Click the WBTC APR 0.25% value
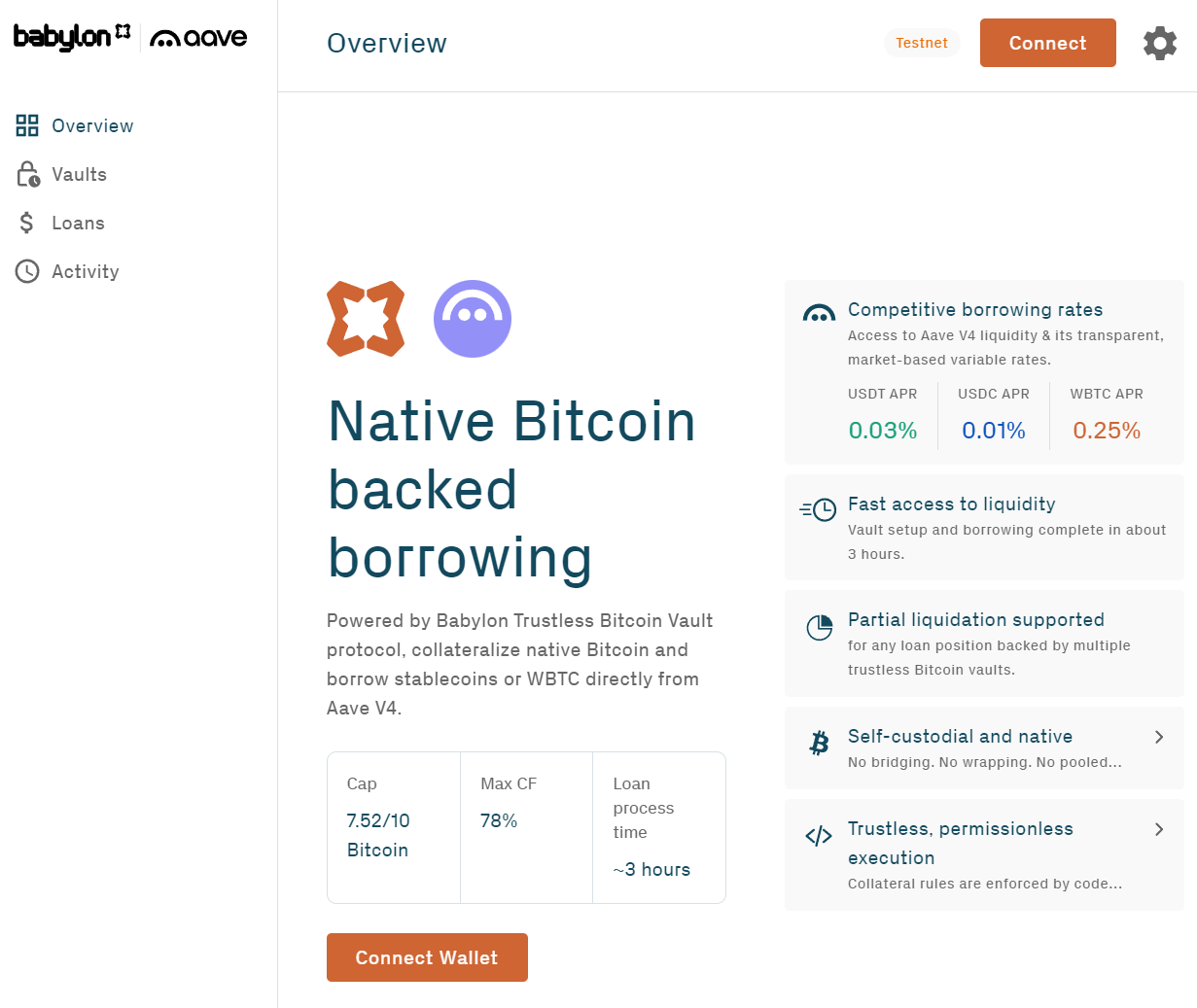Image resolution: width=1197 pixels, height=1008 pixels. coord(1107,431)
